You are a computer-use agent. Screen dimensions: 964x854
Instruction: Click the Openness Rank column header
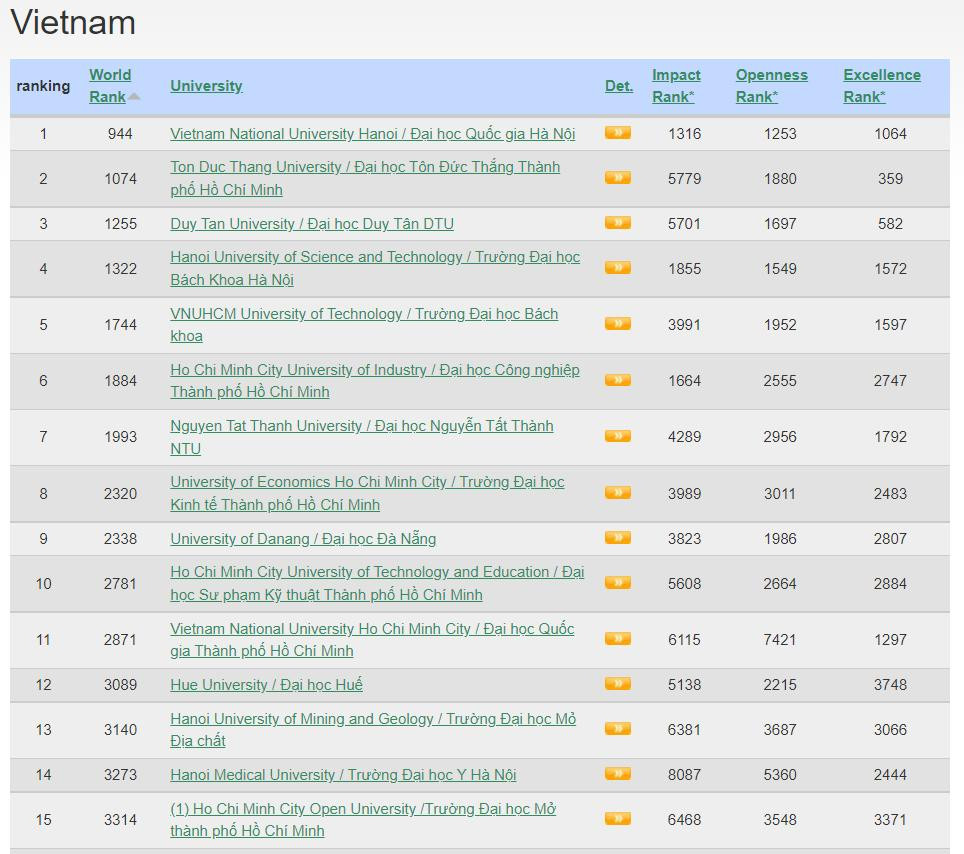click(x=771, y=86)
